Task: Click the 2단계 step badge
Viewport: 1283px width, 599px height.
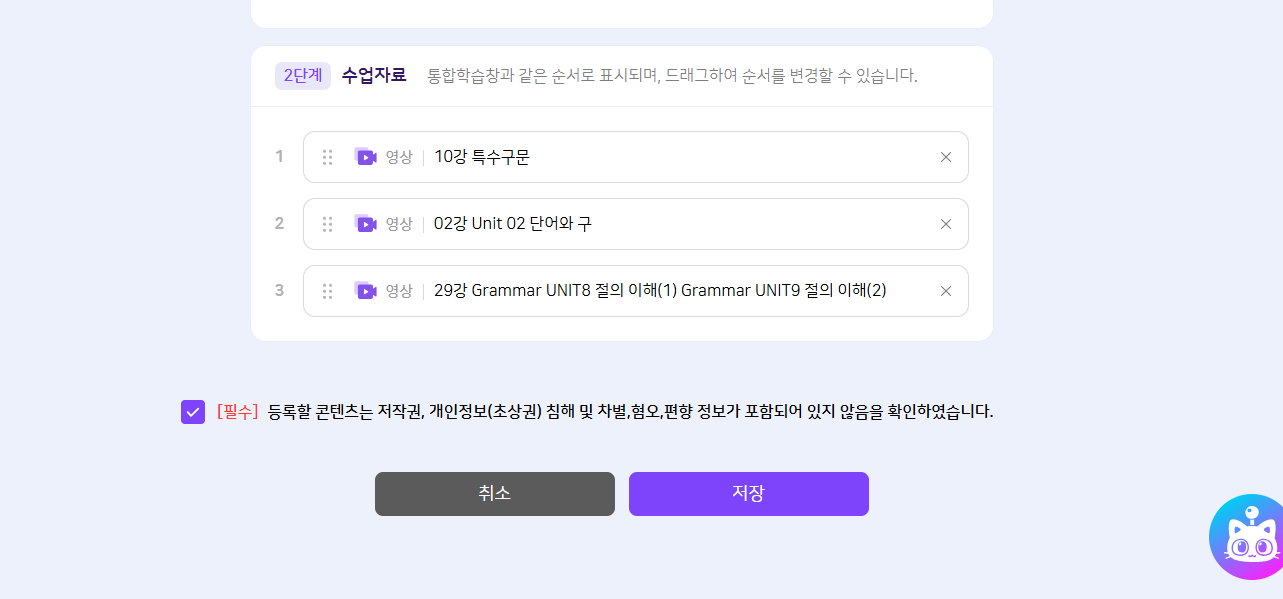Action: 303,76
